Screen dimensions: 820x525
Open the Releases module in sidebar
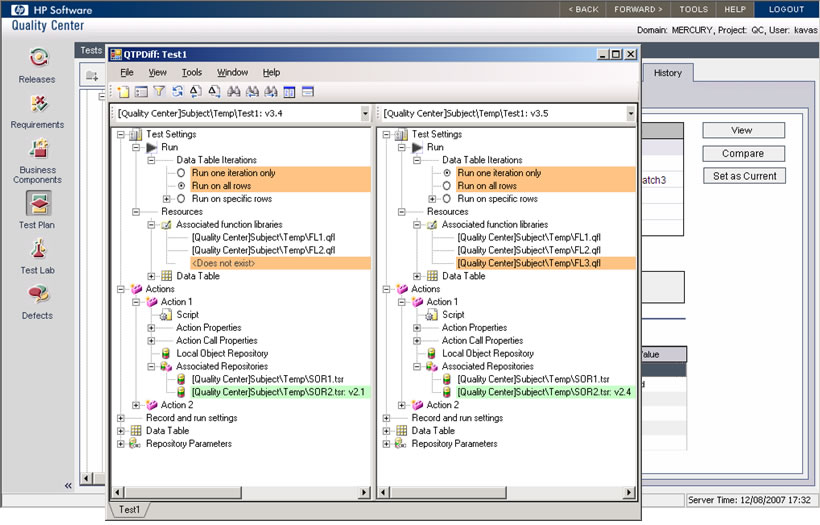coord(37,65)
